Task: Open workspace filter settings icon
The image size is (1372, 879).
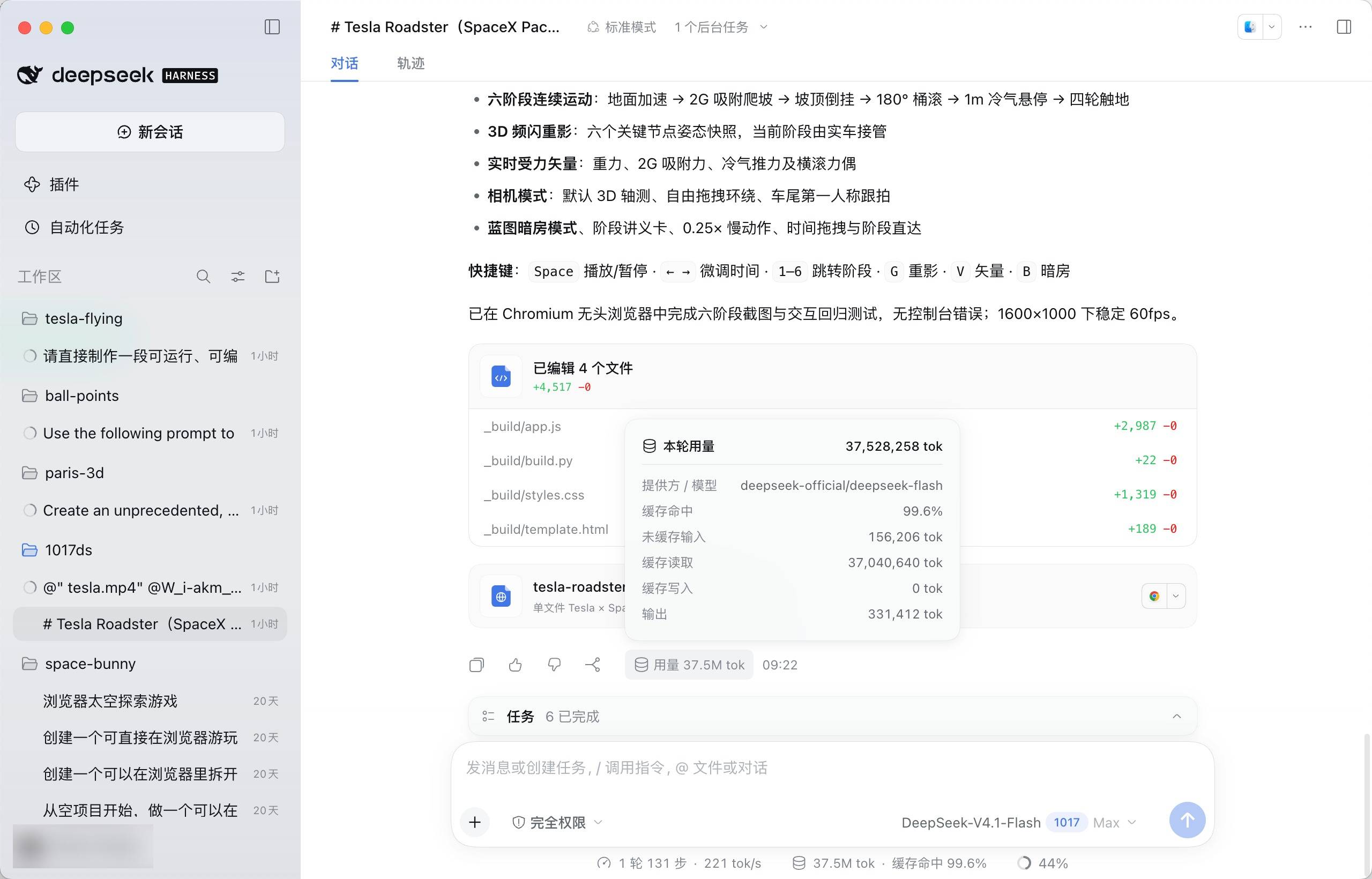Action: pos(238,277)
